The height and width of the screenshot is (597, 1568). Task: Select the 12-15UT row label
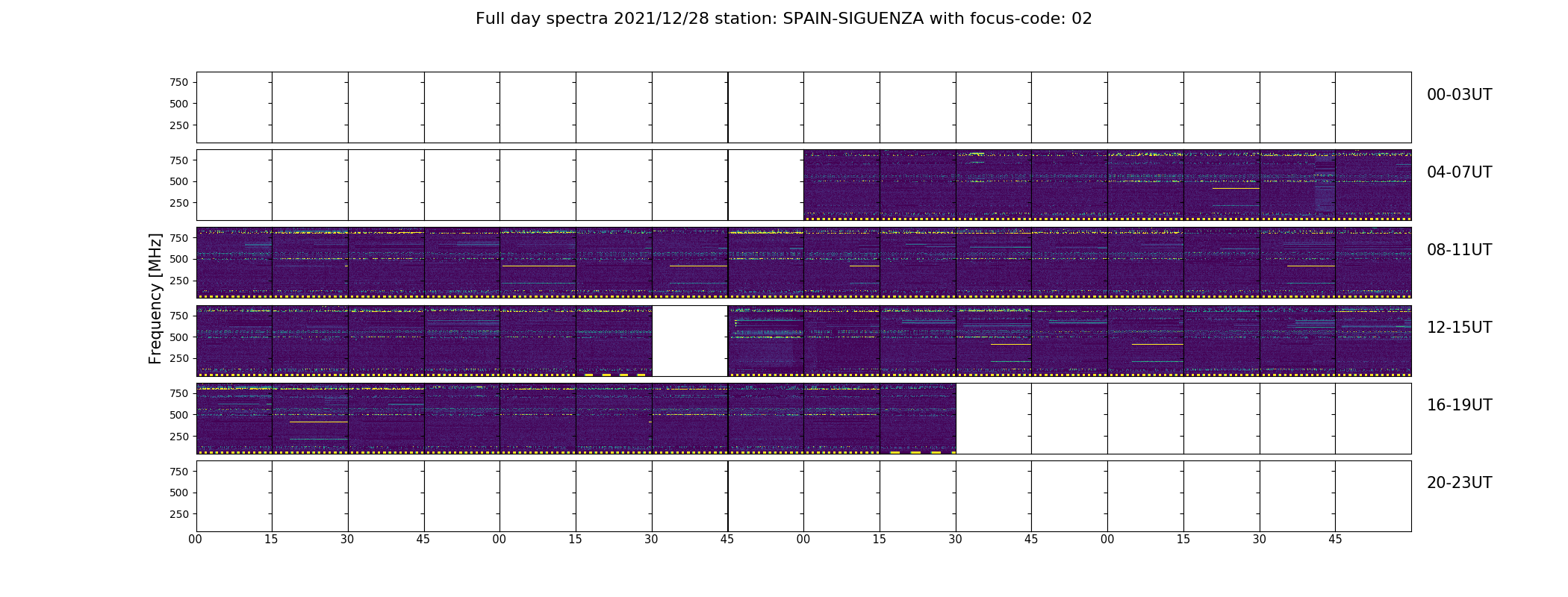(1459, 328)
